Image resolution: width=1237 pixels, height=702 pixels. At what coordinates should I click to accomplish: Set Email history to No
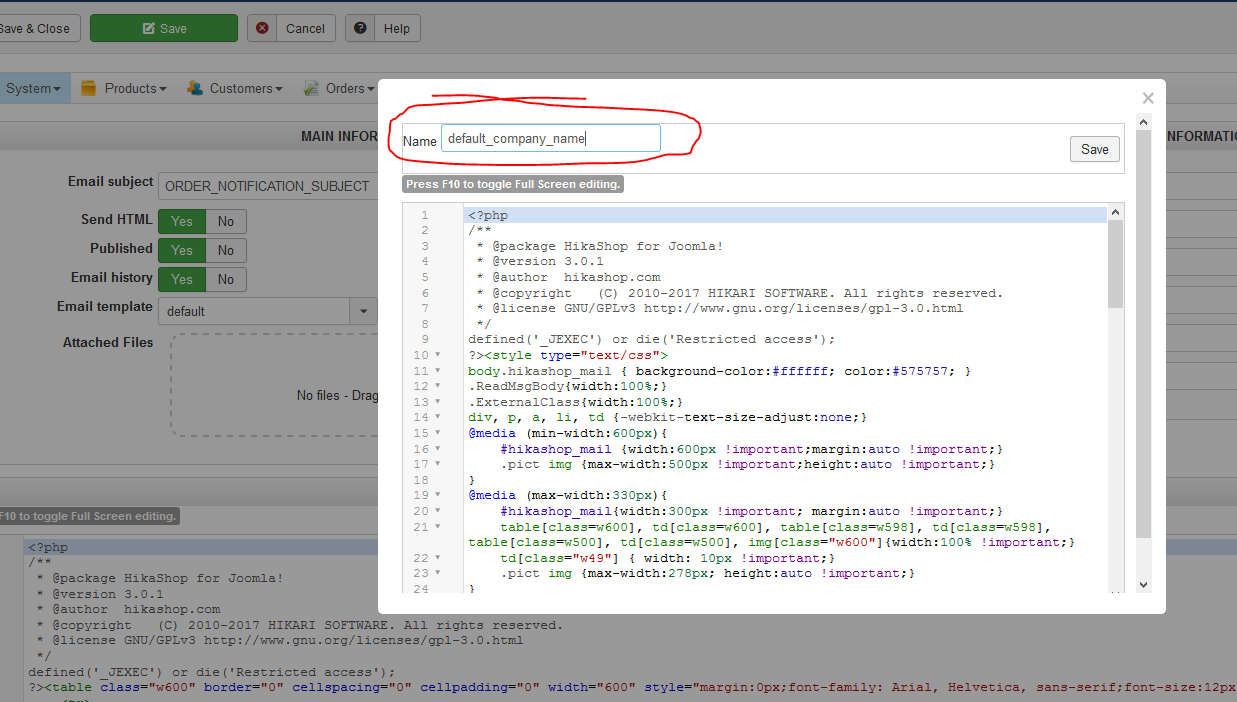(226, 279)
